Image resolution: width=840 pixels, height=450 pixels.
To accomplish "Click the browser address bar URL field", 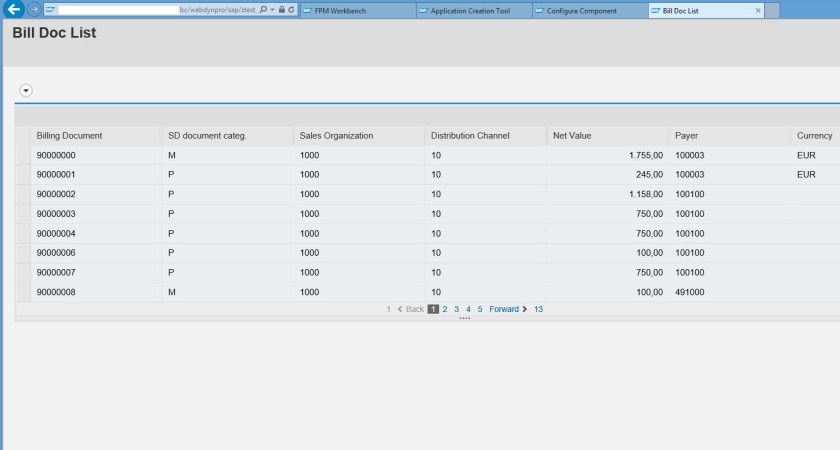I will click(x=150, y=10).
